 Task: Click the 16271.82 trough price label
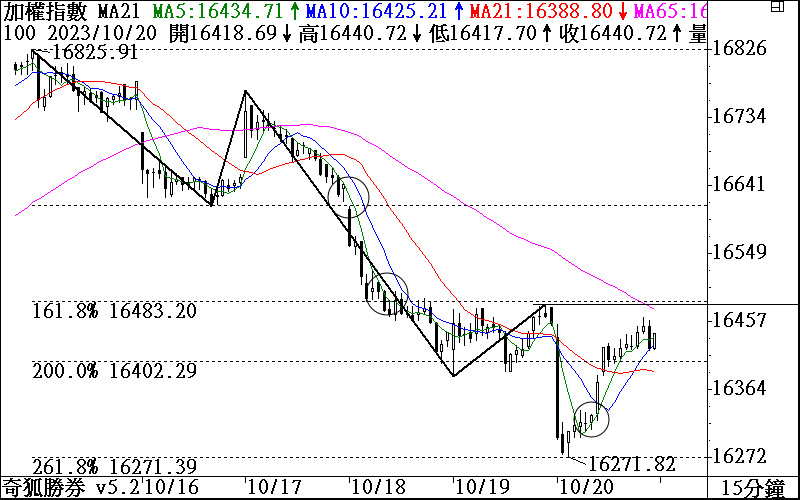click(632, 464)
